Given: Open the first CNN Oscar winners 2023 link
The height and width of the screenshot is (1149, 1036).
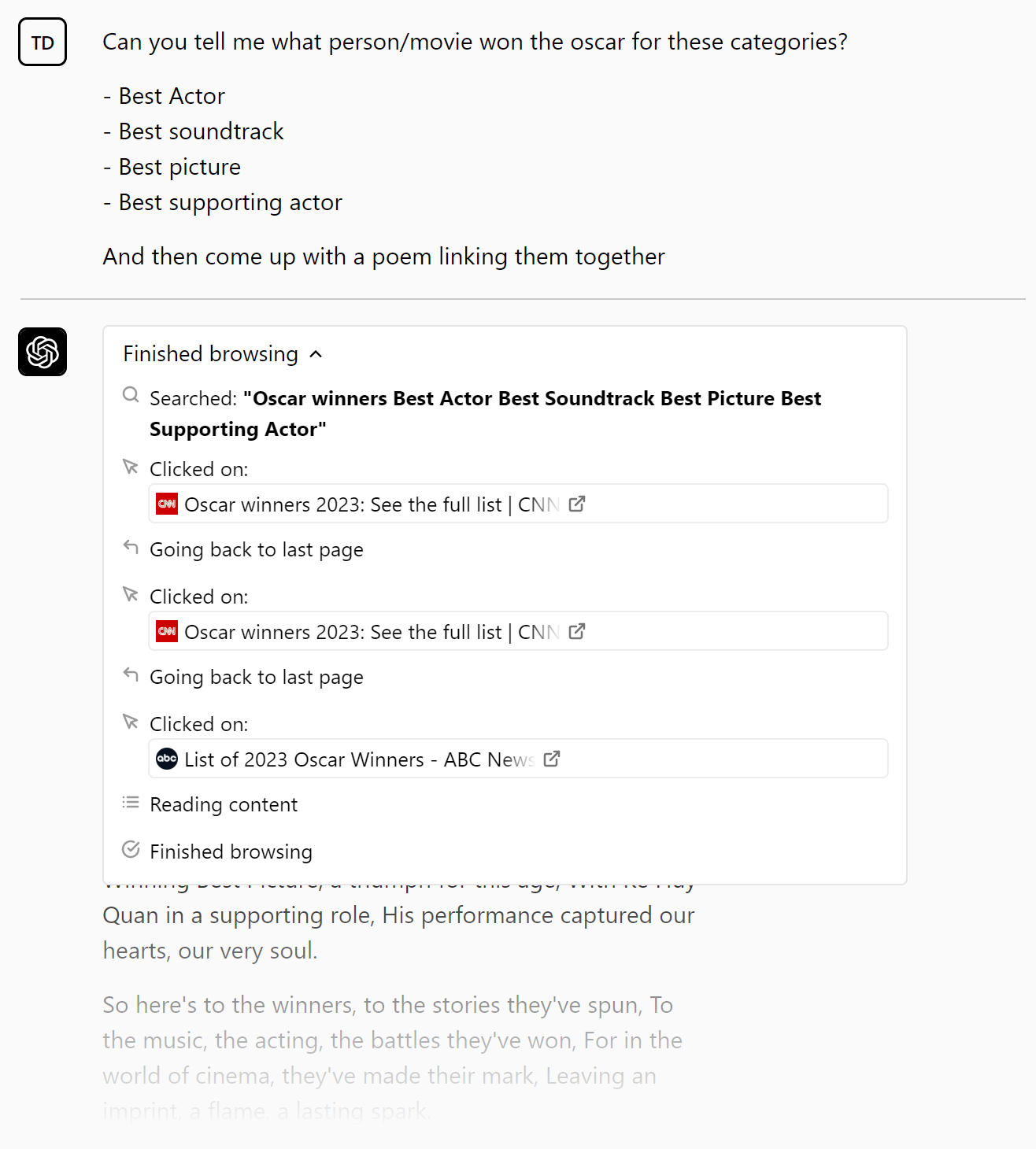Looking at the screenshot, I should point(370,504).
